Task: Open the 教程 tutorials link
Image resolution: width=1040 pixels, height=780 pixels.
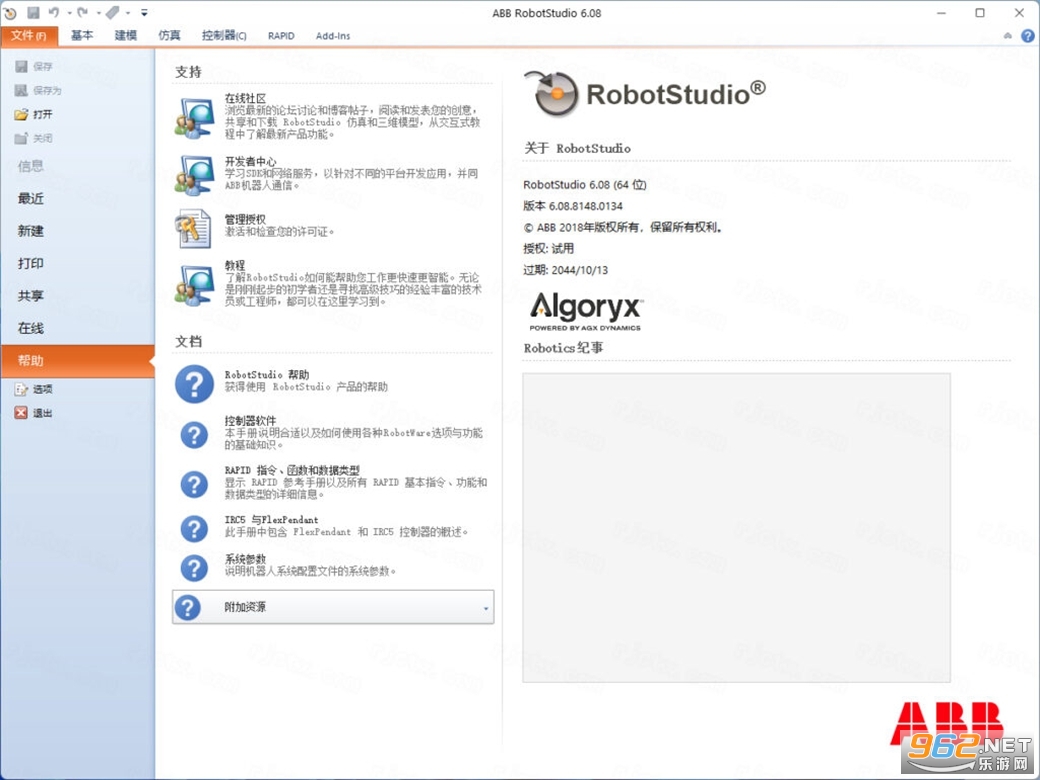Action: click(x=235, y=265)
